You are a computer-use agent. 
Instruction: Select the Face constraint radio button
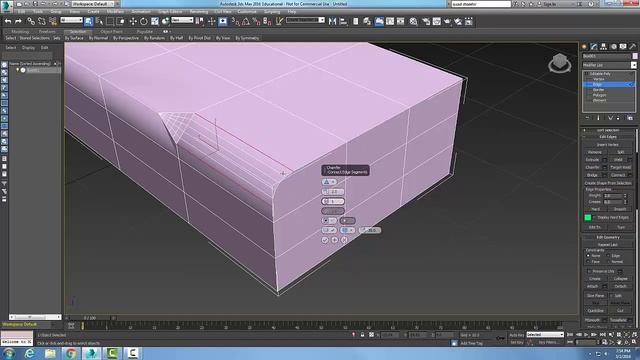tap(588, 262)
